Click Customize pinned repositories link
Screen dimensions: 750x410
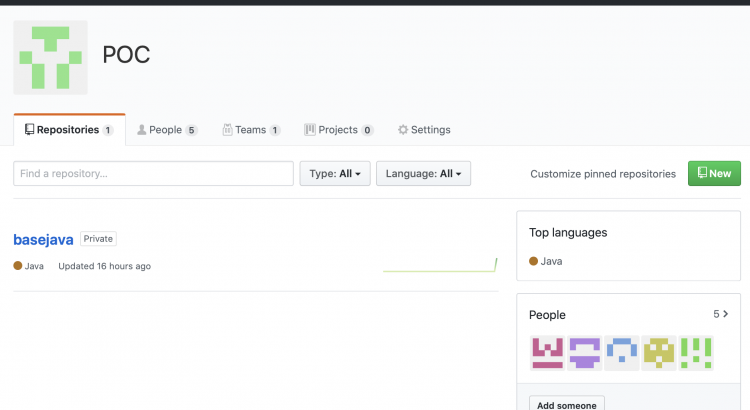point(603,174)
